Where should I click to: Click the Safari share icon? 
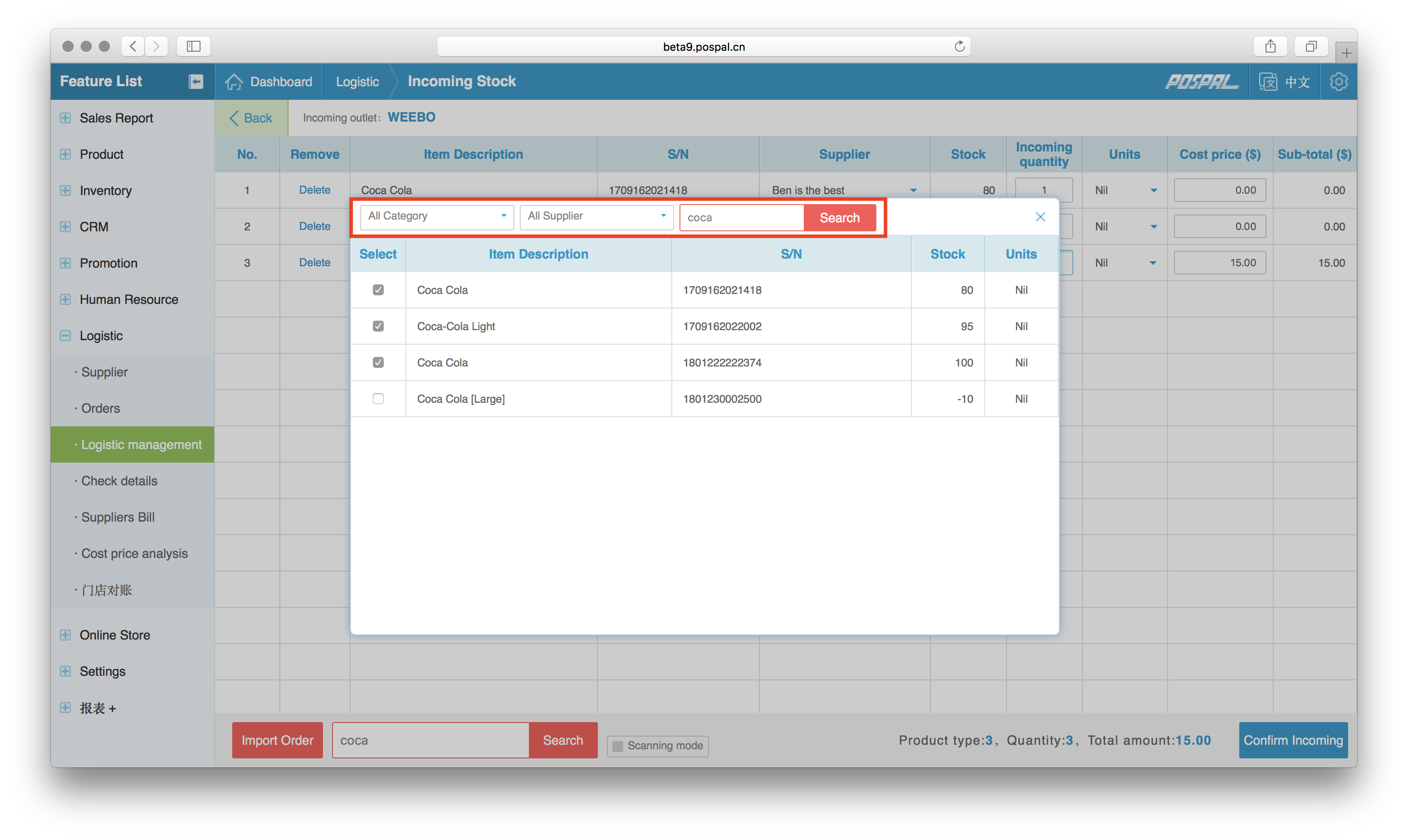[1271, 46]
